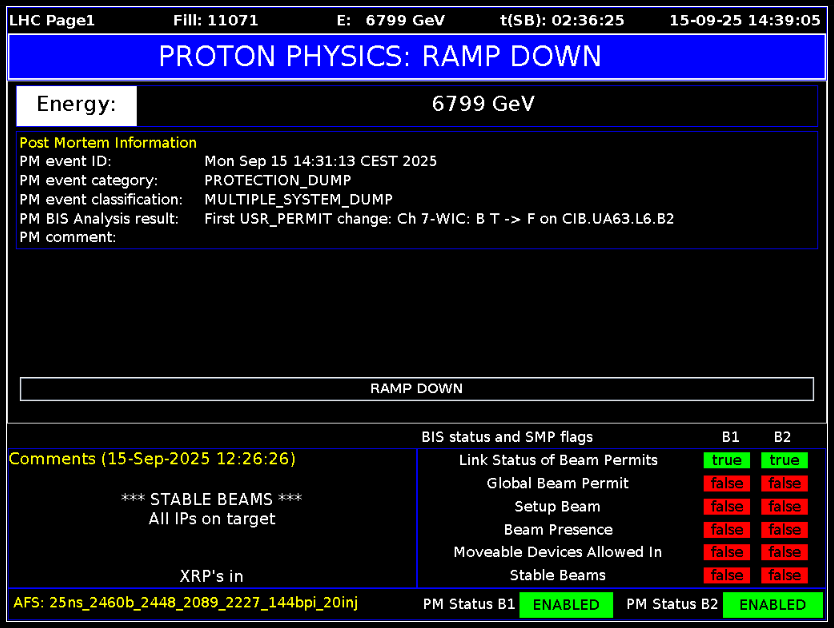Click the RAMP DOWN status bar
Screen dimensions: 834x628
pyautogui.click(x=416, y=389)
